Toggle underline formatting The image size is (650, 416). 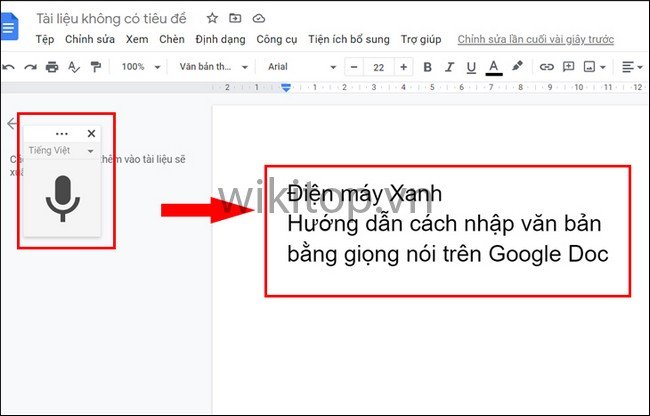471,67
